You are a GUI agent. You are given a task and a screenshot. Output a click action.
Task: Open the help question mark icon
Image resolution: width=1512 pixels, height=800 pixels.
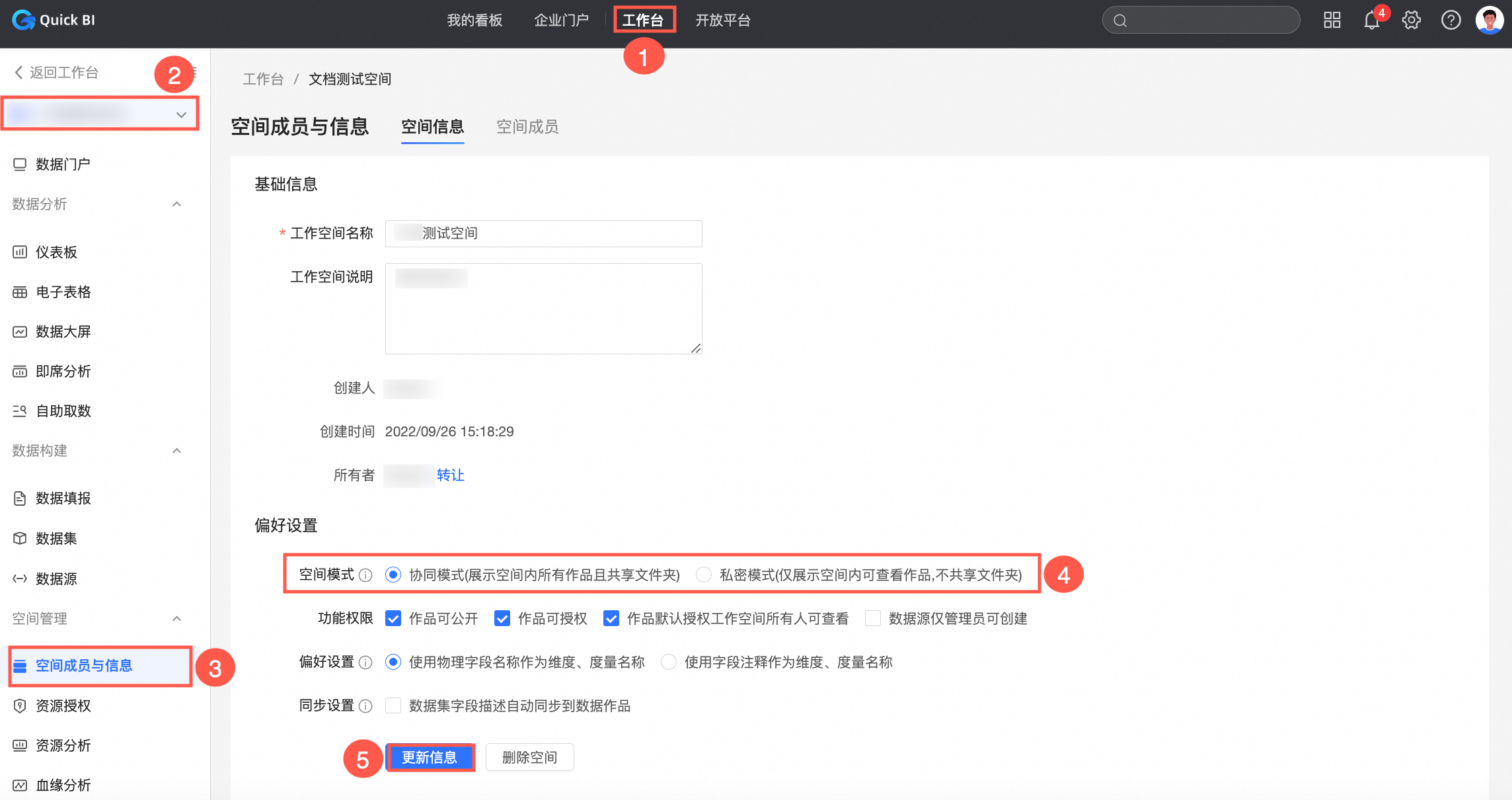click(x=1451, y=20)
